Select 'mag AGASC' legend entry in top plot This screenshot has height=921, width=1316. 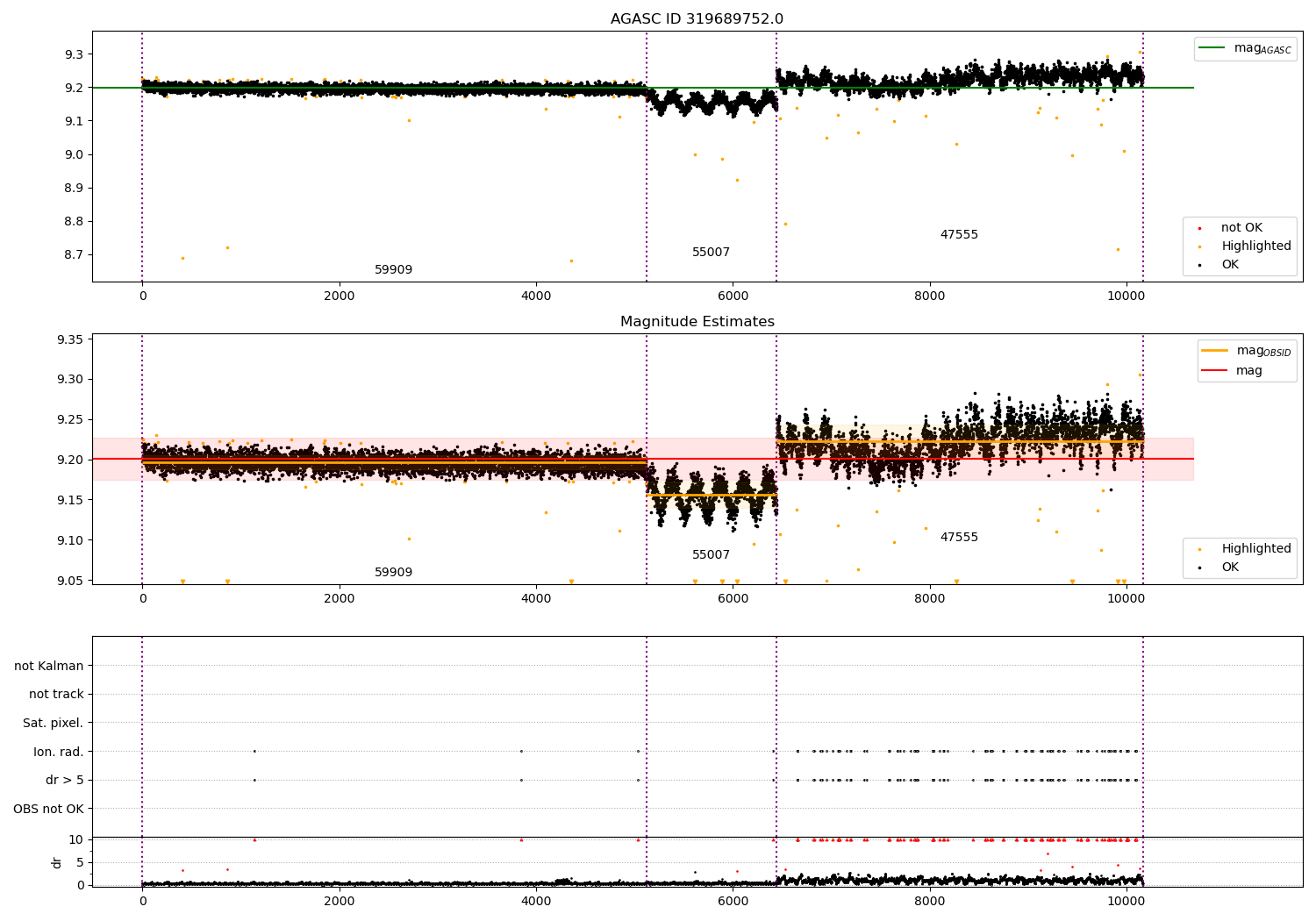pos(1262,48)
